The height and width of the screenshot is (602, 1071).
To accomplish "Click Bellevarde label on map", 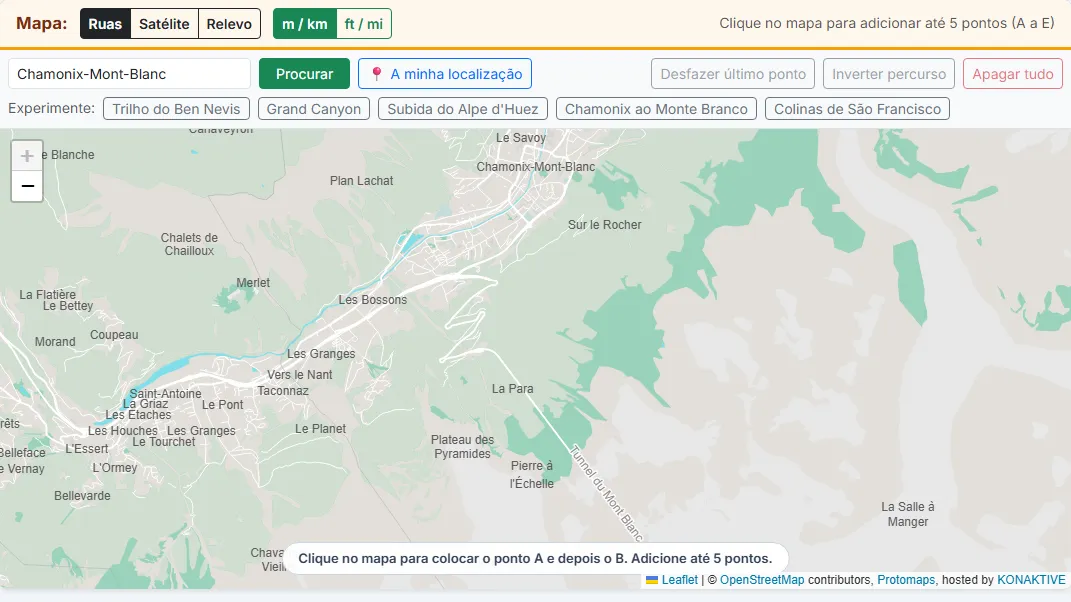I will pos(82,495).
